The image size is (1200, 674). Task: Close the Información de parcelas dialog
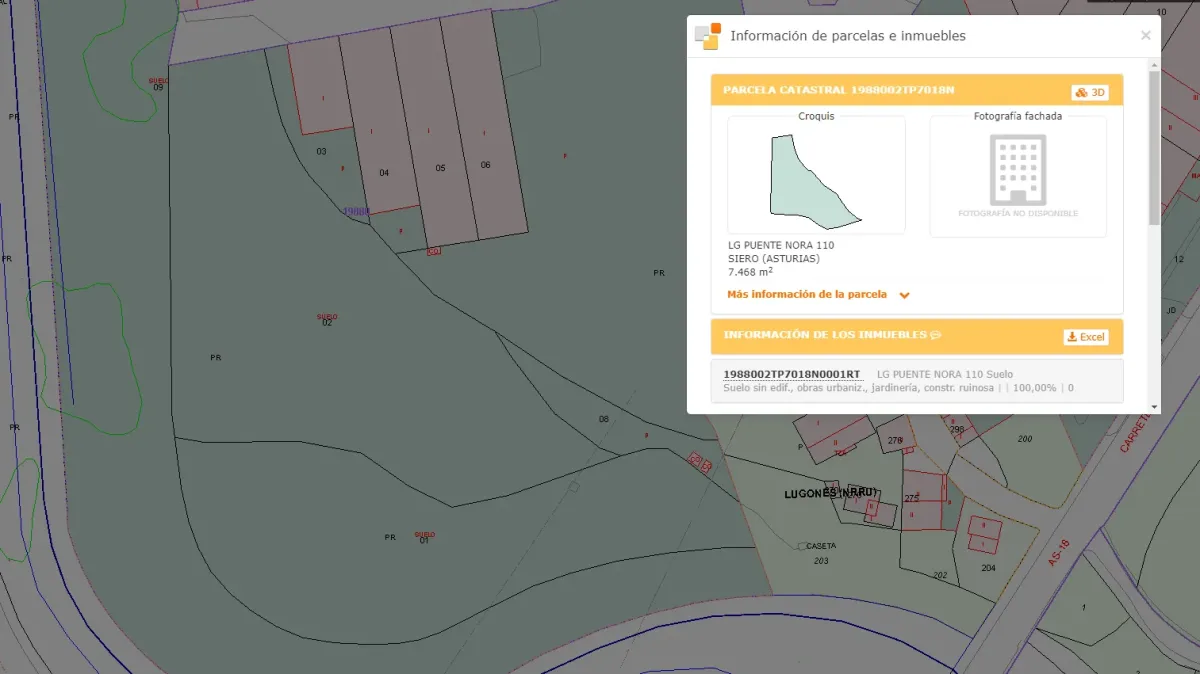1145,36
